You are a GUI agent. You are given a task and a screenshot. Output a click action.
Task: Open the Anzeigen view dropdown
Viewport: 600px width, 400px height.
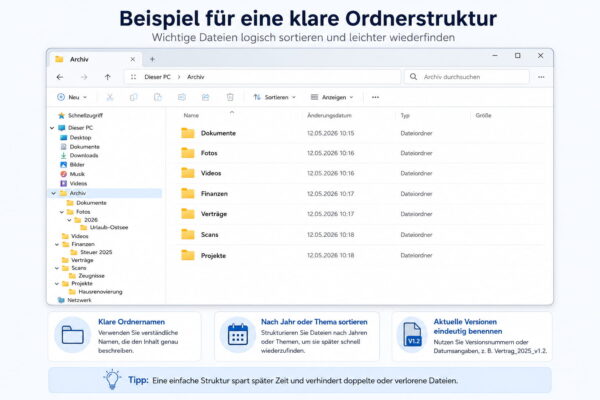[332, 97]
